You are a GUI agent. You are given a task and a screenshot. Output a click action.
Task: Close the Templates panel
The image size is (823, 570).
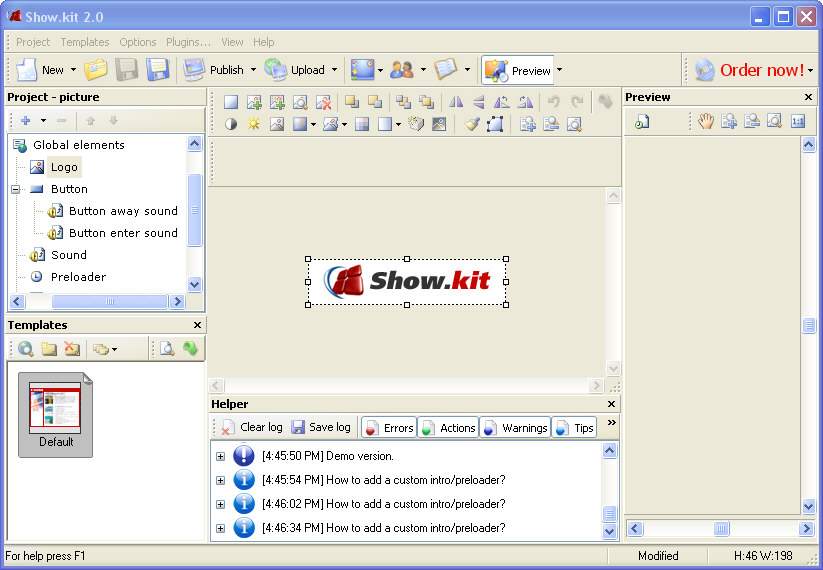[197, 325]
